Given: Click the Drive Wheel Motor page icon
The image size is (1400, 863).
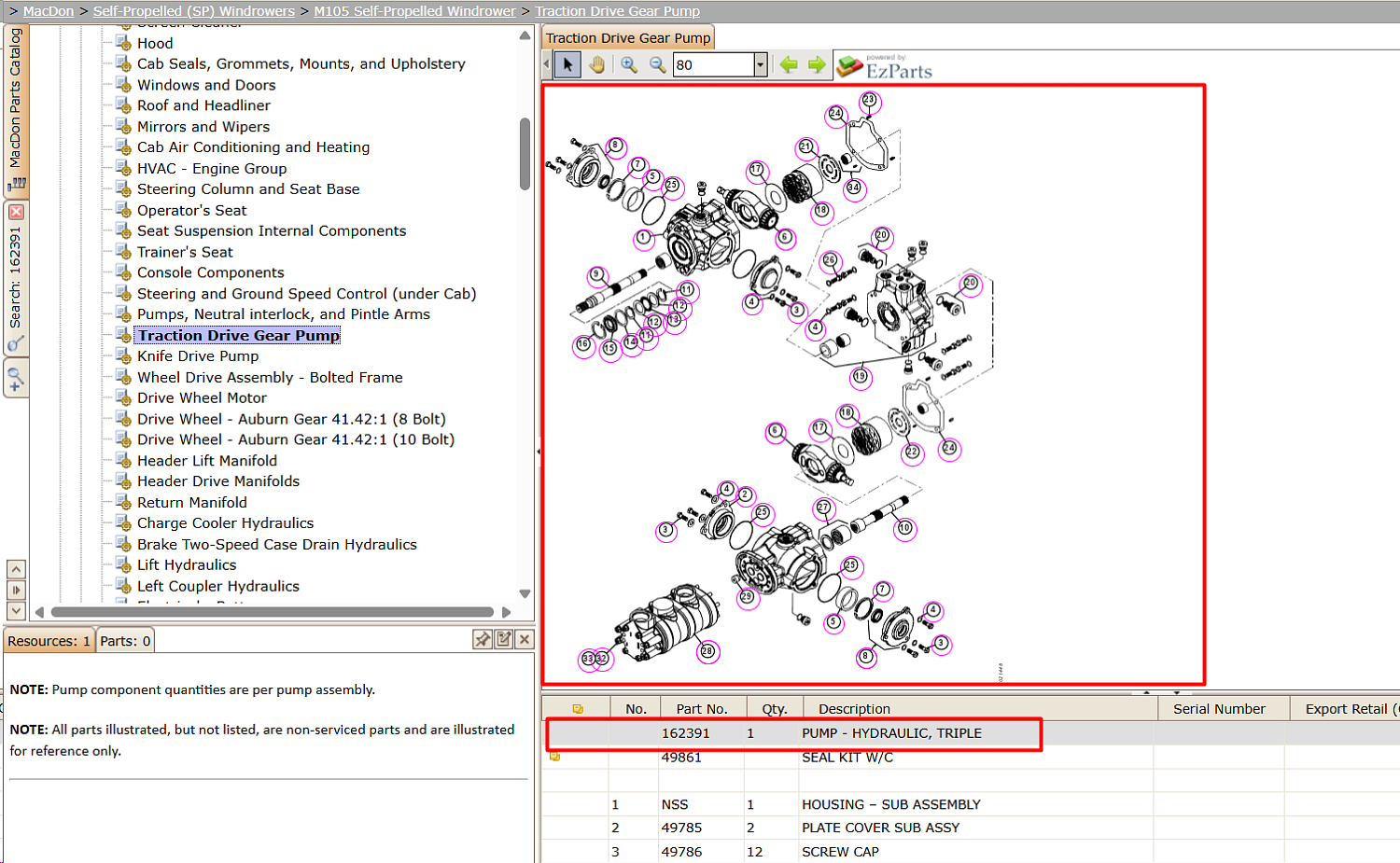Looking at the screenshot, I should click(x=123, y=398).
